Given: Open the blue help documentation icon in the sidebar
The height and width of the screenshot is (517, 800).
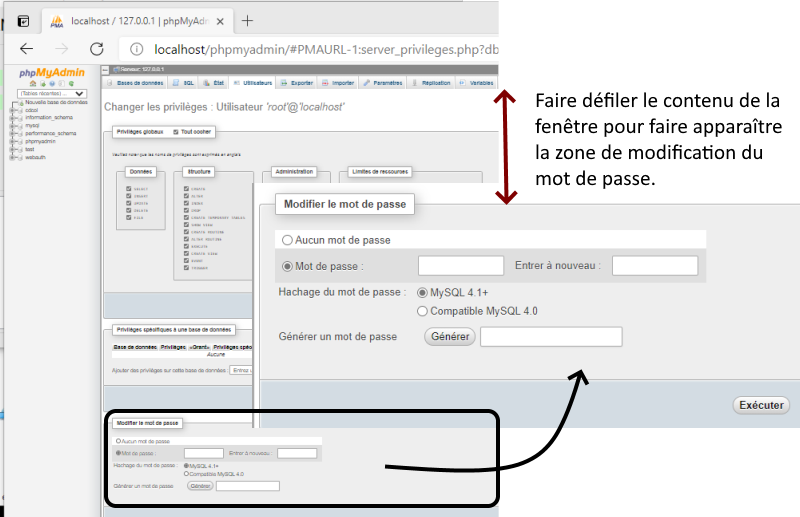Looking at the screenshot, I should pyautogui.click(x=52, y=83).
